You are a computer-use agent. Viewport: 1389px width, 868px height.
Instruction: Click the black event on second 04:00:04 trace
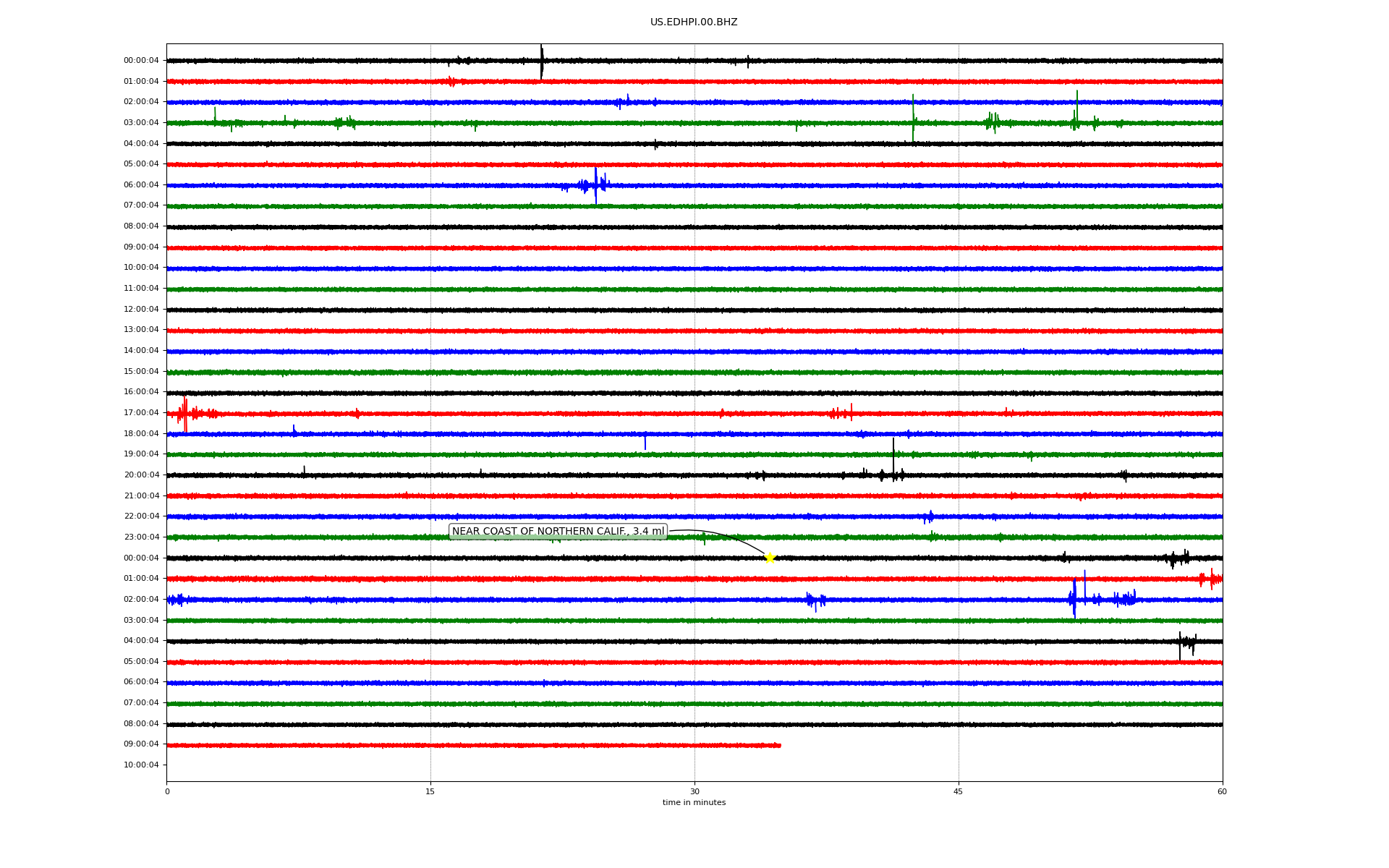[1185, 642]
